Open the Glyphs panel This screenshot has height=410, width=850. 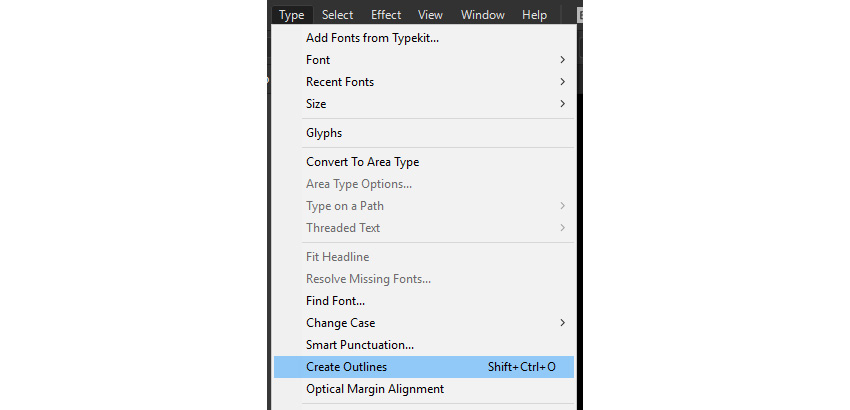click(x=324, y=133)
